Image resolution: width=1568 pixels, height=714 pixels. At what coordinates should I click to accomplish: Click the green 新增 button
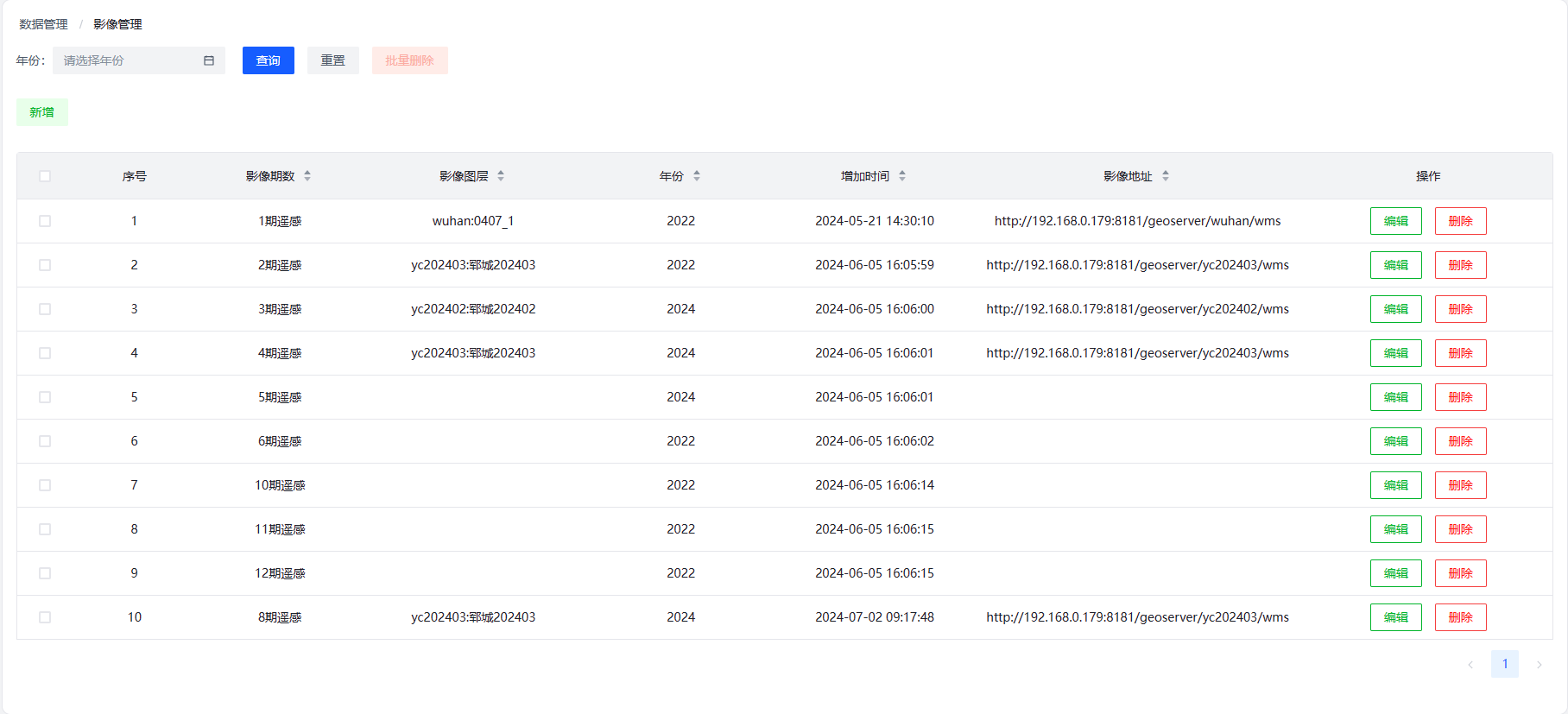[42, 112]
